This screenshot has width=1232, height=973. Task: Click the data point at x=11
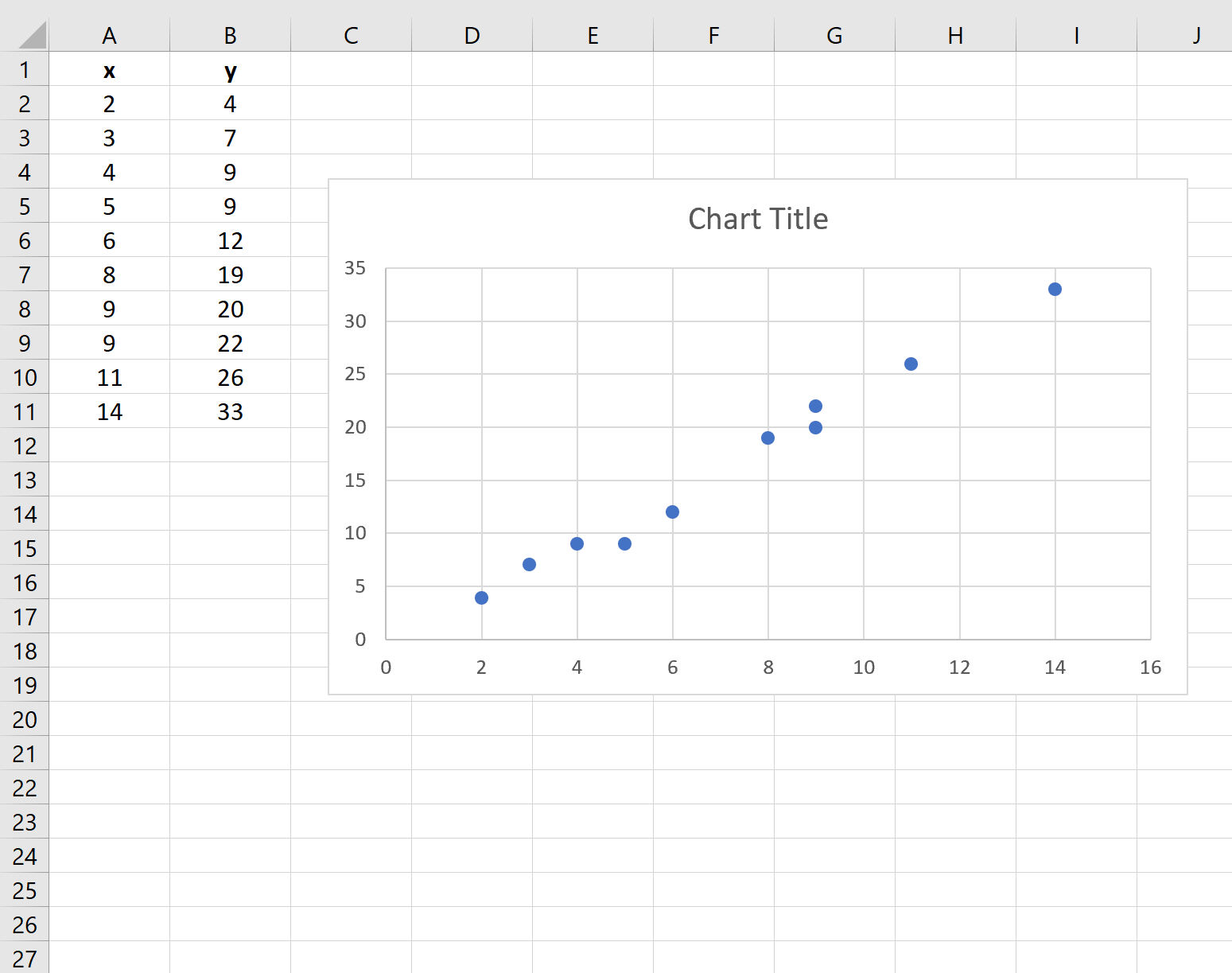click(911, 364)
